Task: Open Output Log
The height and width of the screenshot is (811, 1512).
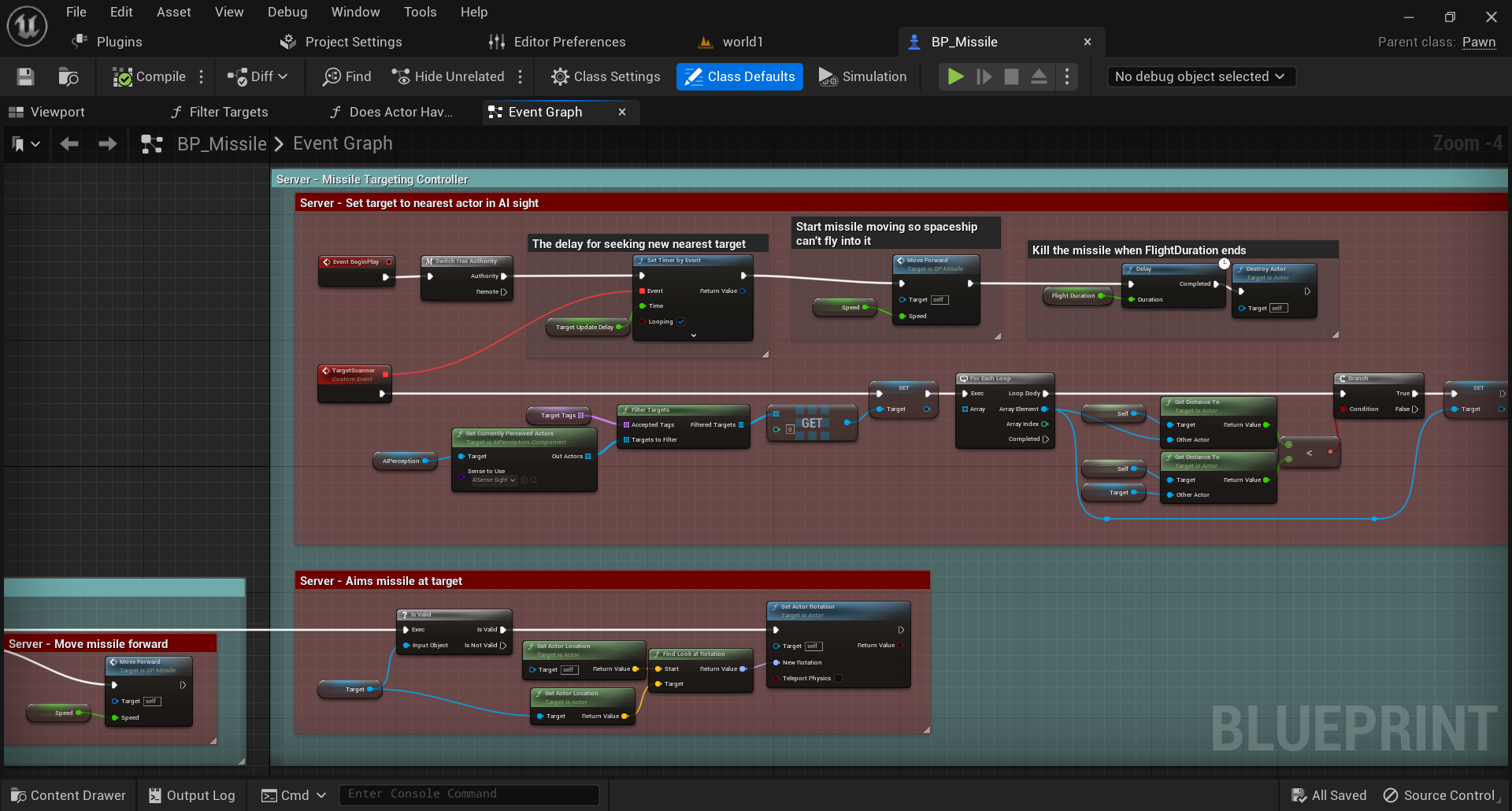Action: pyautogui.click(x=191, y=795)
